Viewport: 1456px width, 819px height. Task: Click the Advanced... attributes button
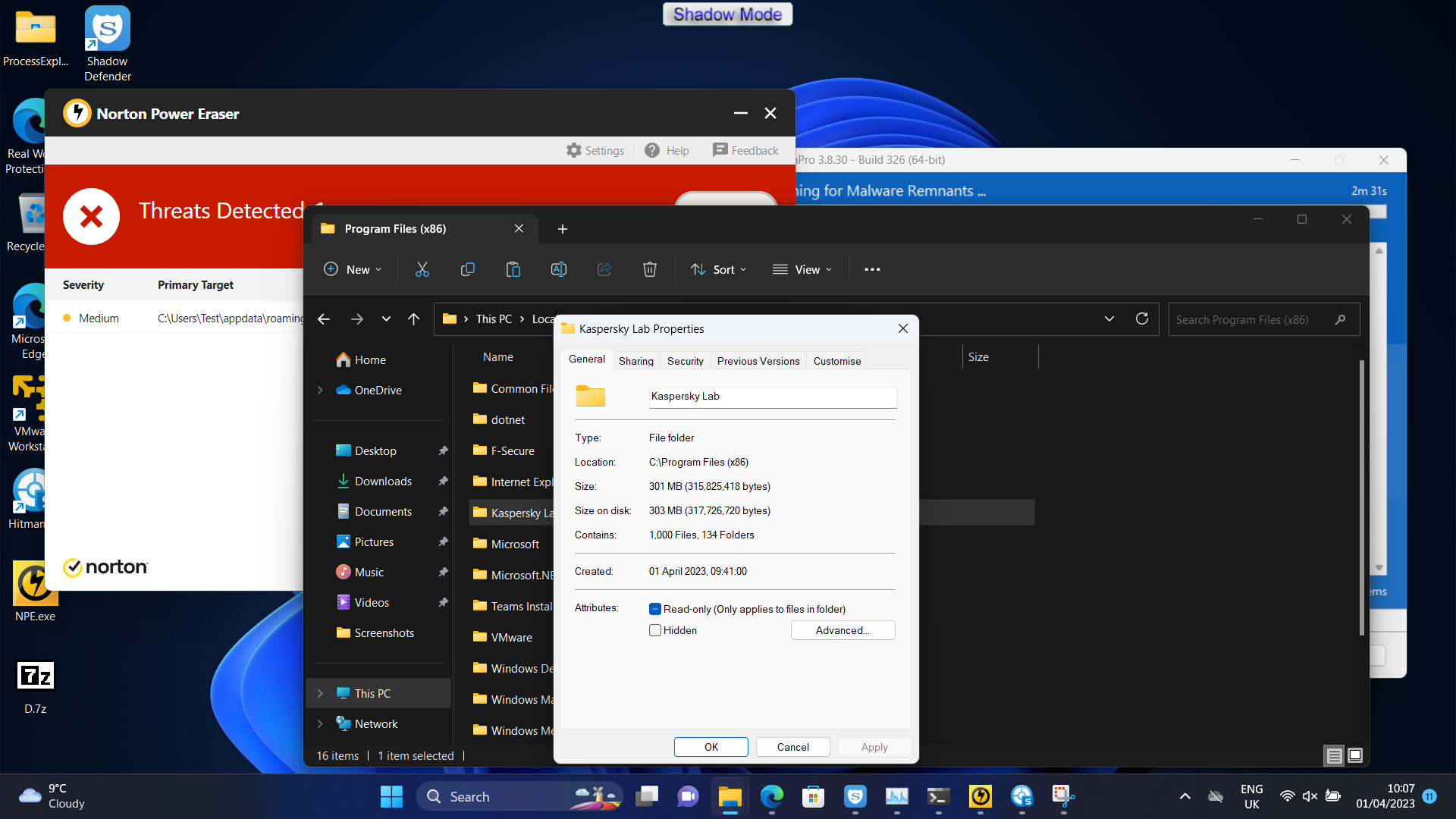843,630
